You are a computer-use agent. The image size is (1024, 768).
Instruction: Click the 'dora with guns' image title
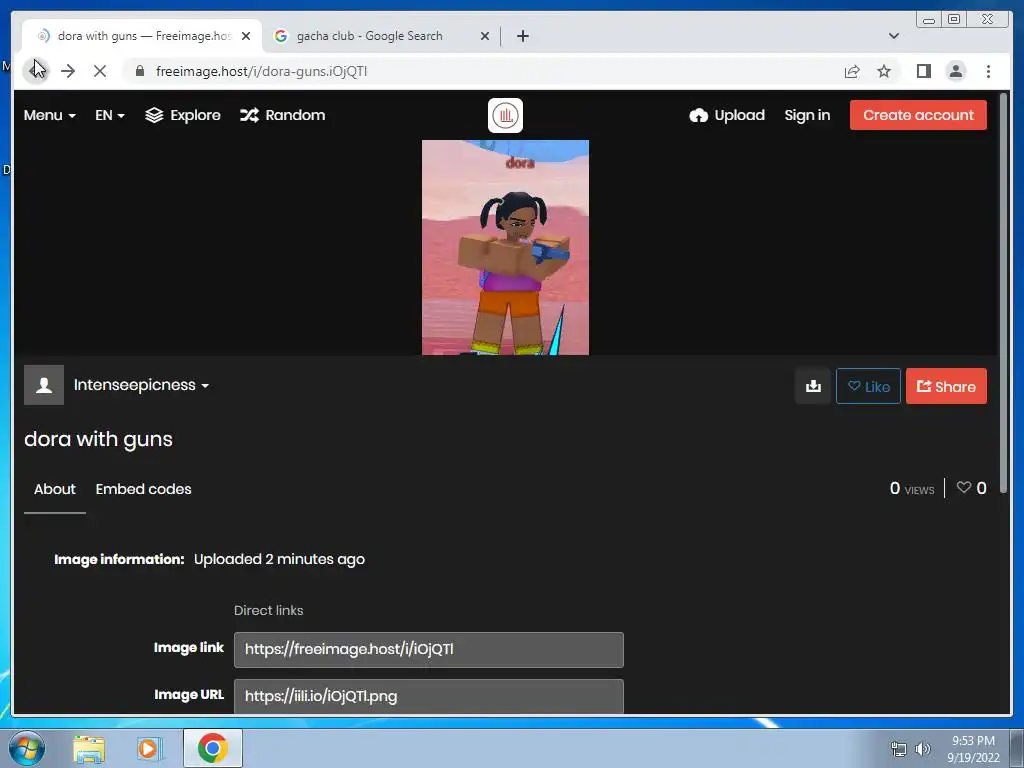click(x=99, y=440)
